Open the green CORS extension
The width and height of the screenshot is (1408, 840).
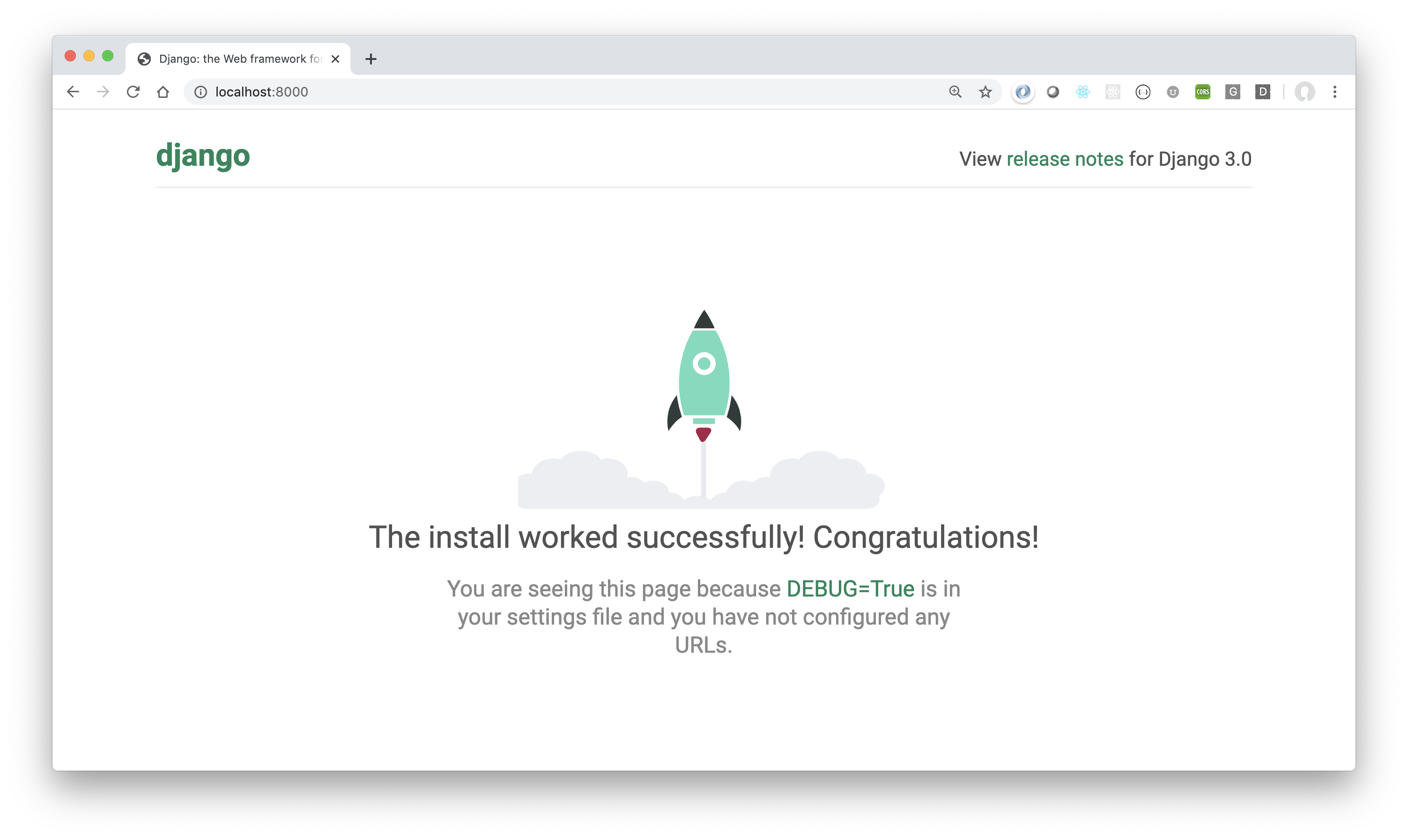(1202, 92)
